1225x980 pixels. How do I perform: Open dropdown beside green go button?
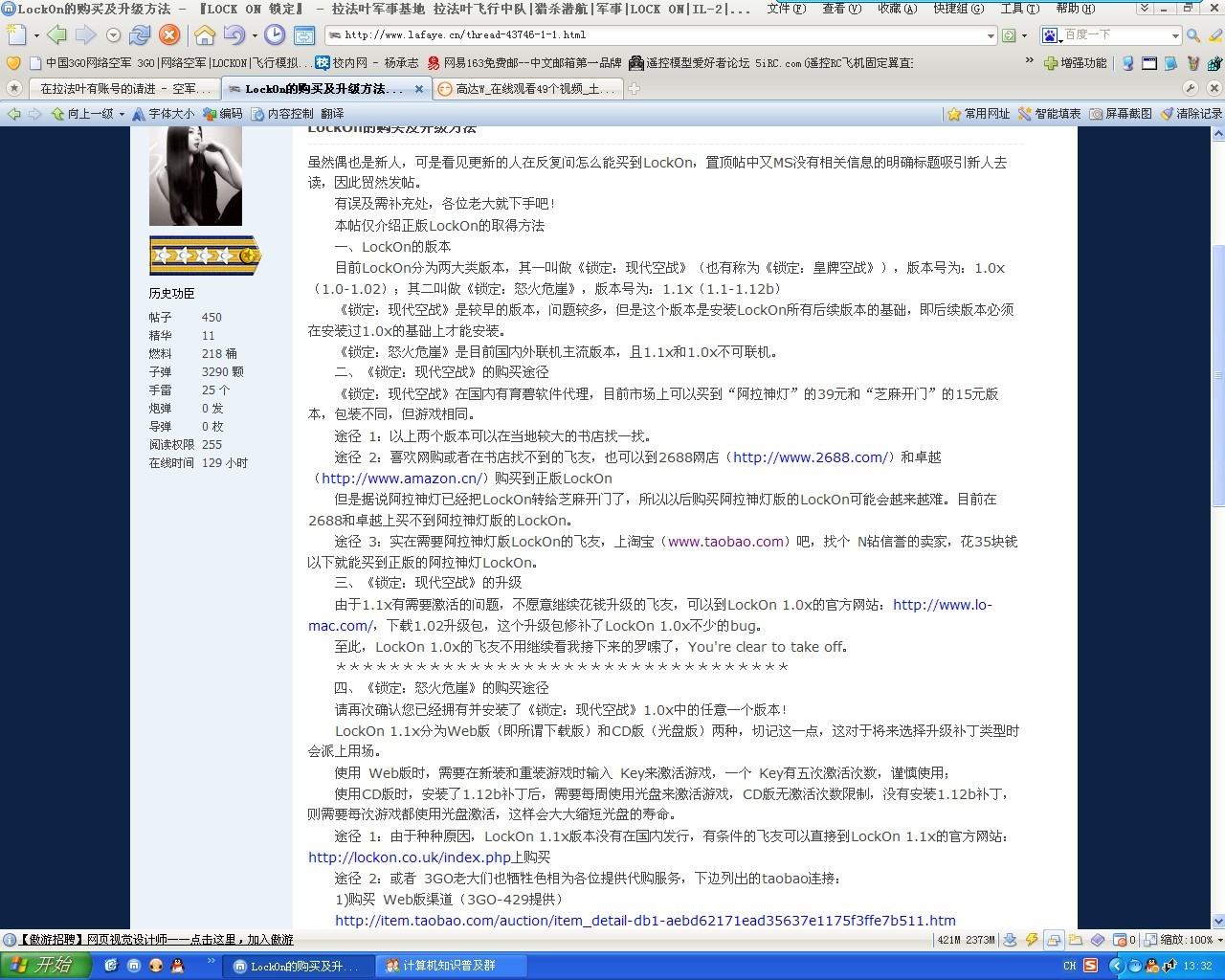(1024, 35)
